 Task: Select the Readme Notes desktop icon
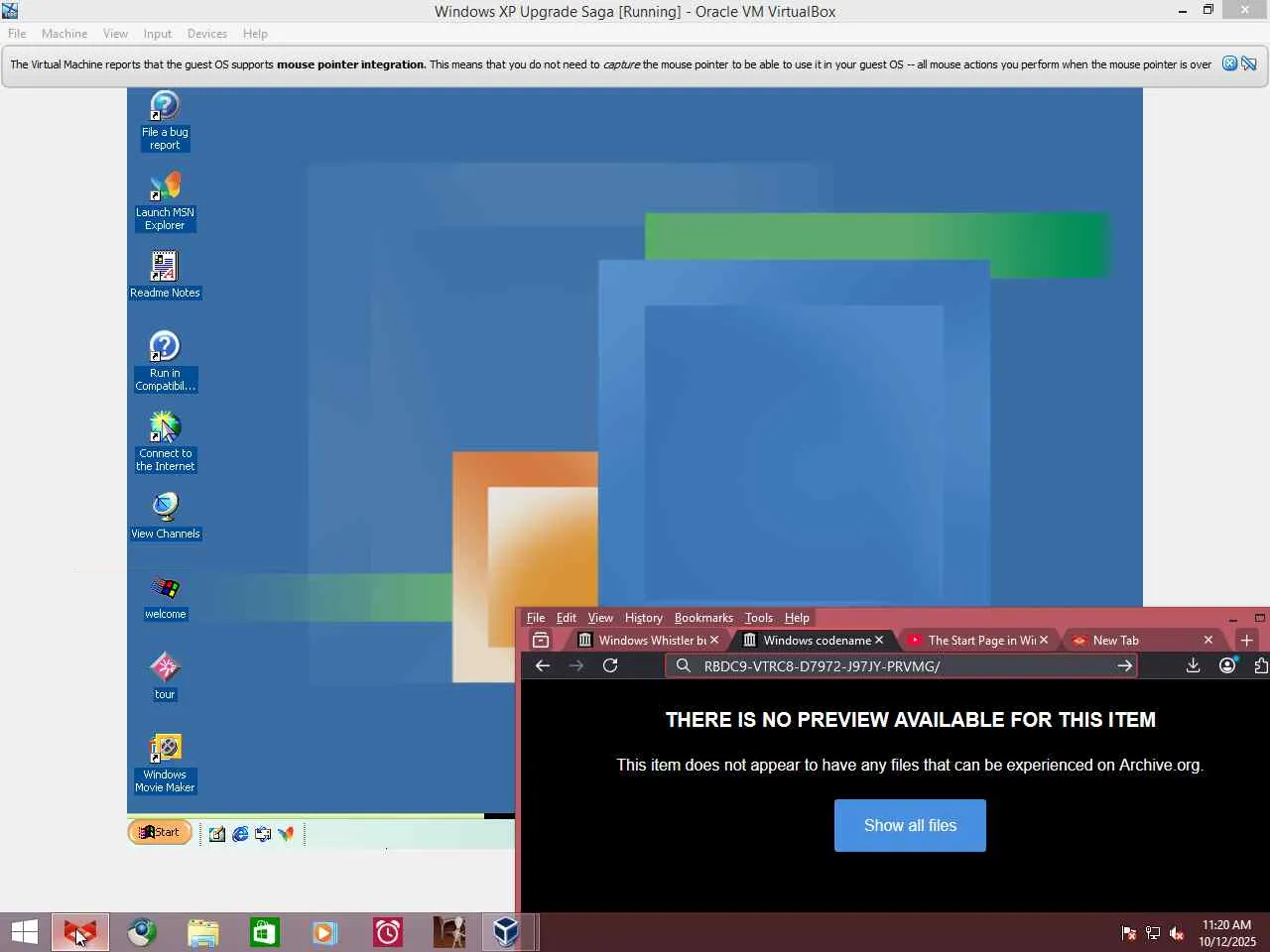click(x=165, y=275)
